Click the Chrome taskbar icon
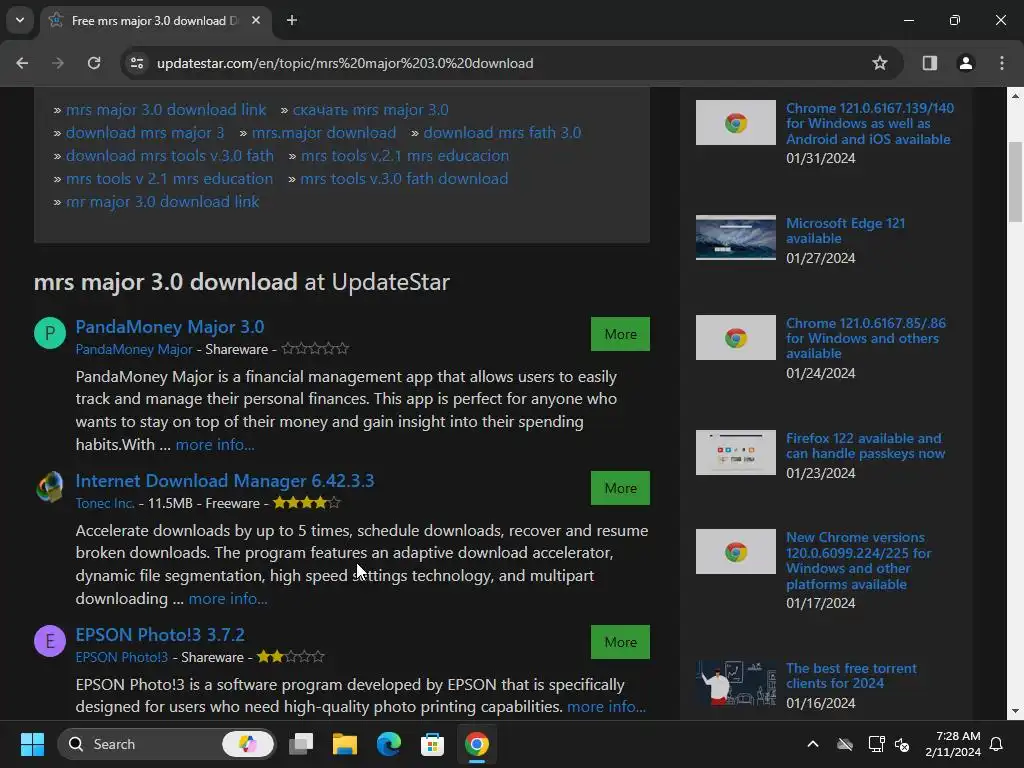Image resolution: width=1024 pixels, height=768 pixels. (x=477, y=744)
